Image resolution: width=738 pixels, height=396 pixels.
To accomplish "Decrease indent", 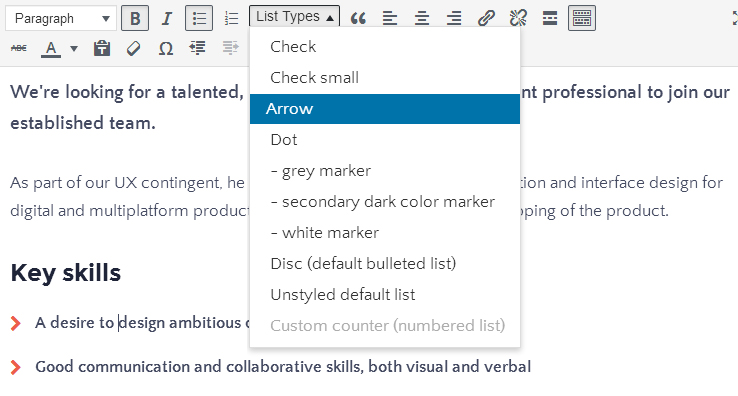I will (x=198, y=48).
